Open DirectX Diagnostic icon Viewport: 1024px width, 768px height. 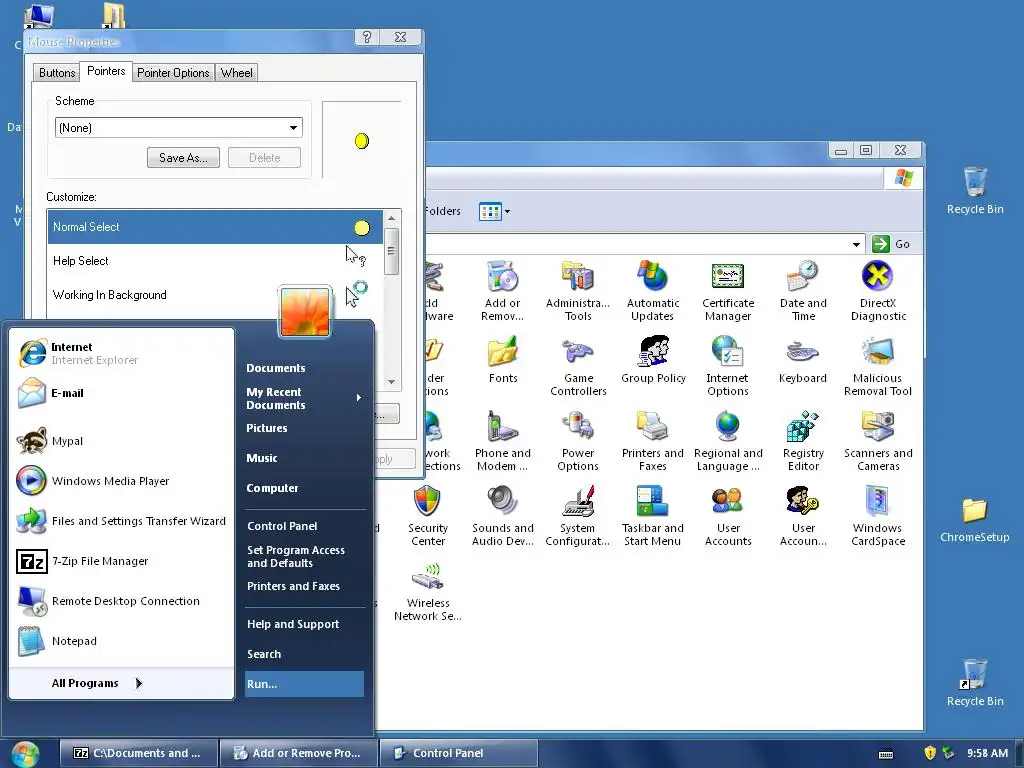click(x=878, y=291)
